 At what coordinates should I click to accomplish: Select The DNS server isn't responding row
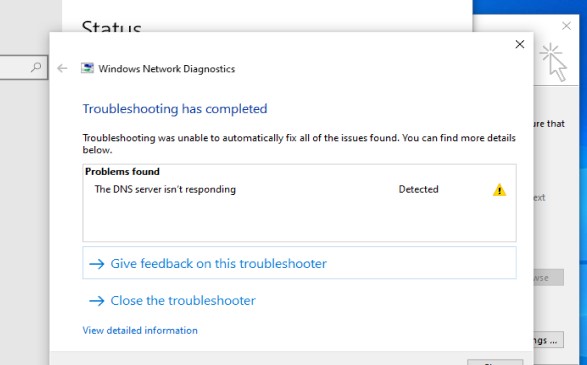click(299, 189)
